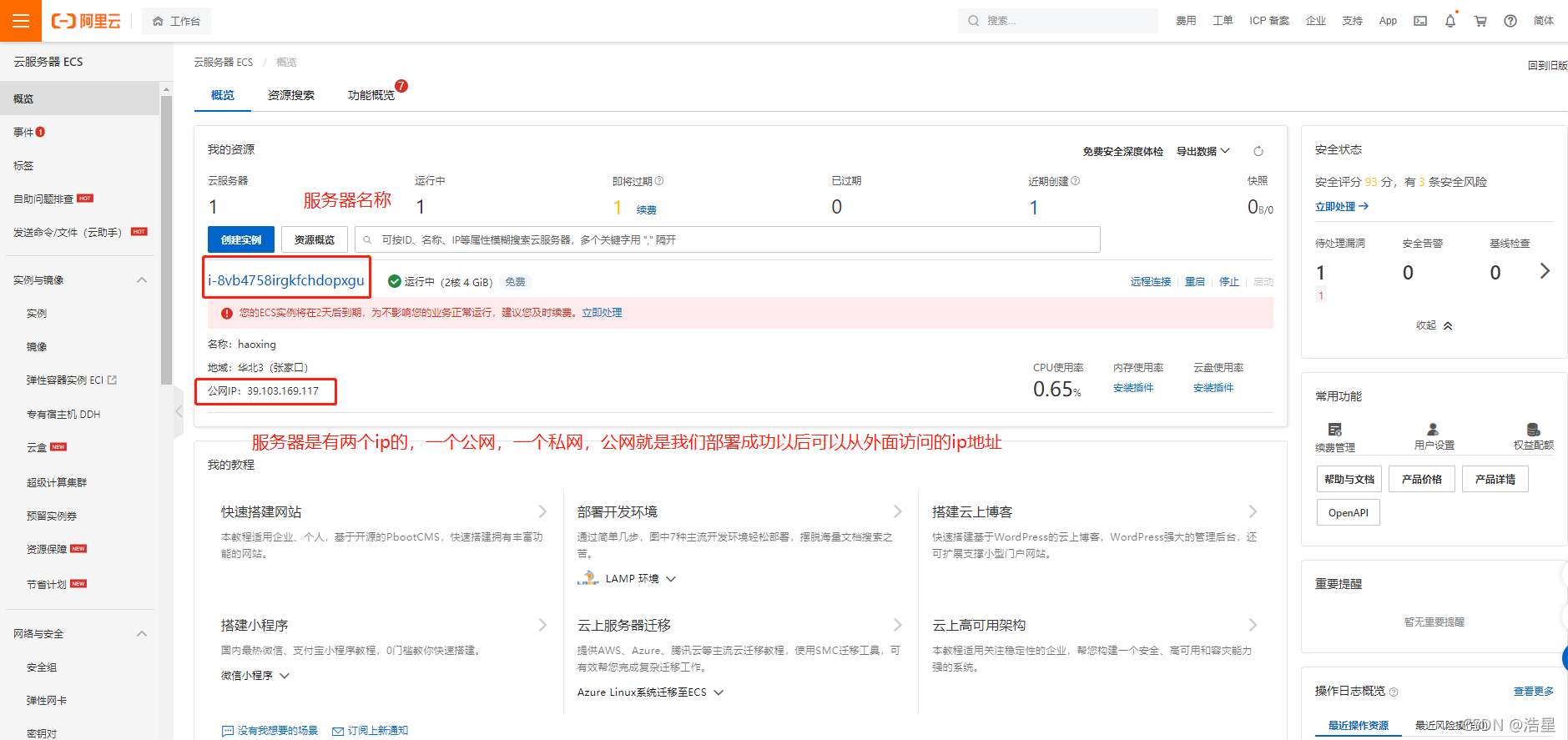Image resolution: width=1568 pixels, height=740 pixels.
Task: Click 立即处理 in the expiry warning
Action: pos(602,313)
